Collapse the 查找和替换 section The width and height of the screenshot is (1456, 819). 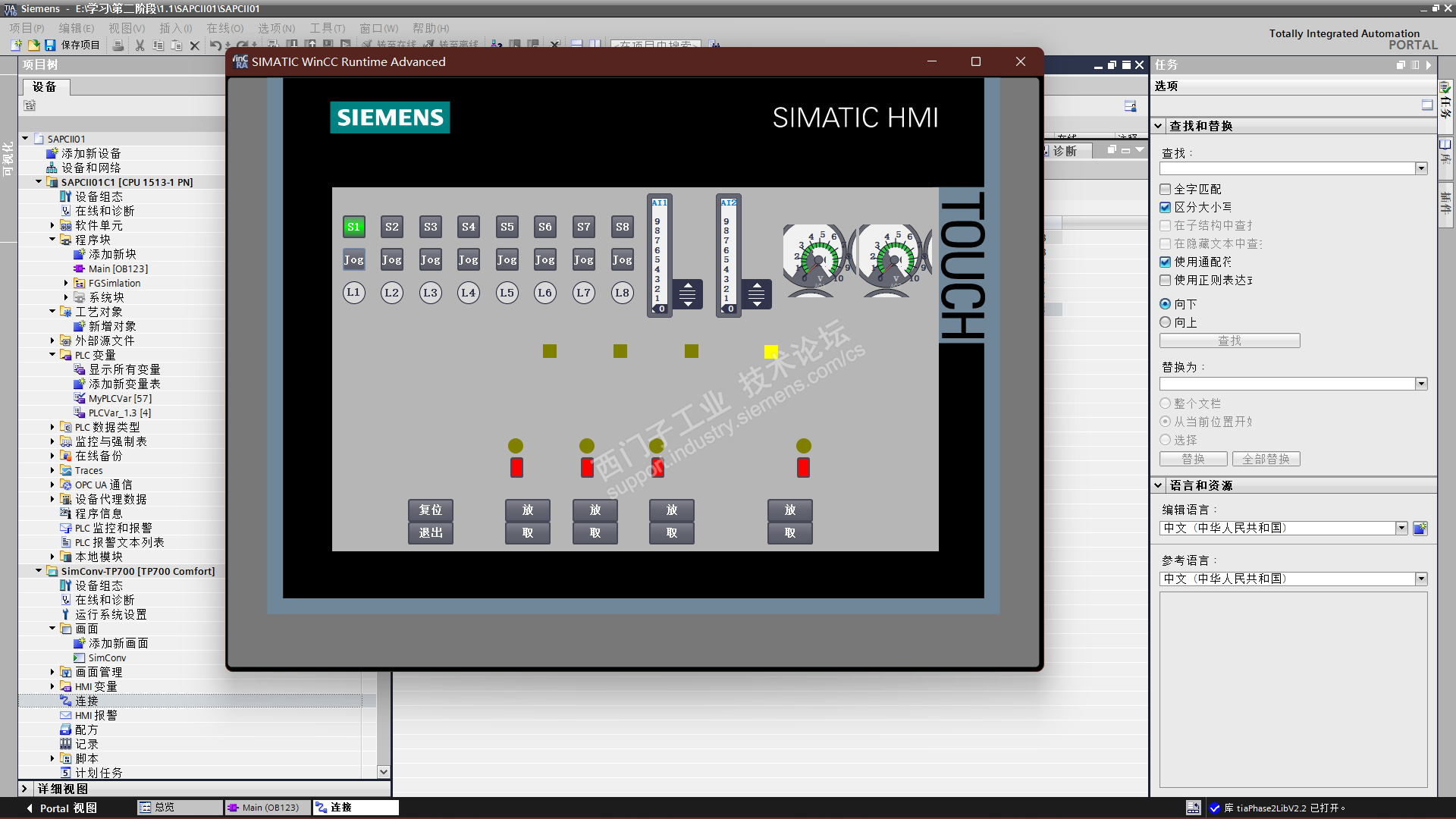(x=1158, y=126)
